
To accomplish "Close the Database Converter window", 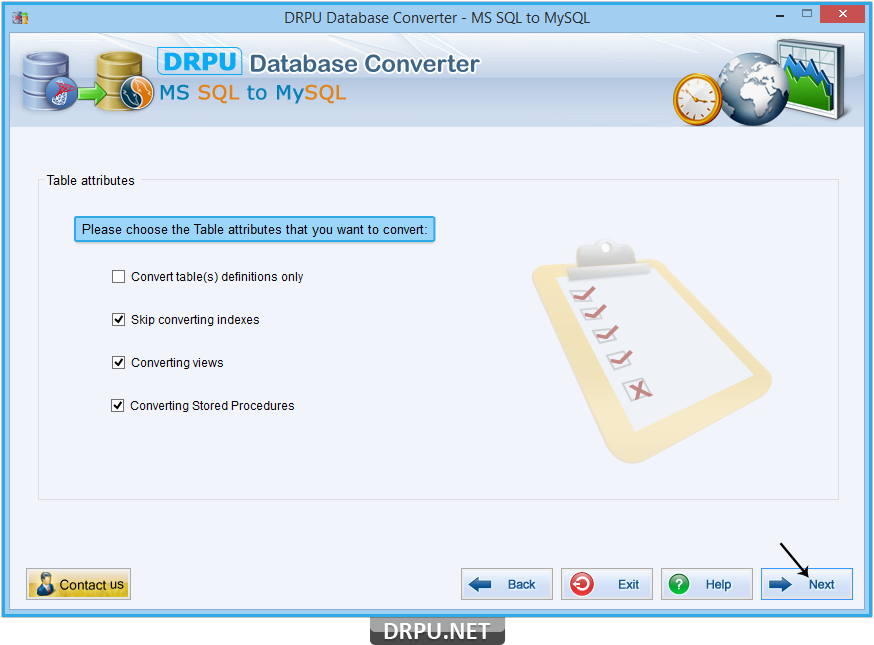I will click(842, 13).
